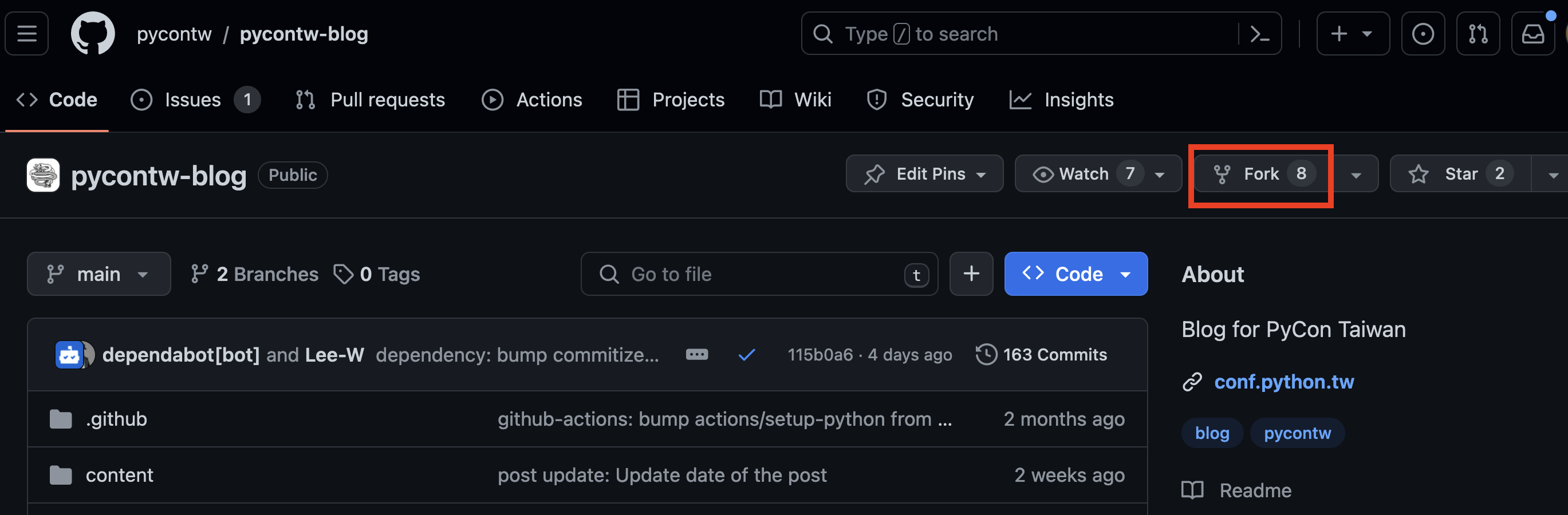Open the main branch selector
This screenshot has width=1568, height=515.
pos(99,274)
